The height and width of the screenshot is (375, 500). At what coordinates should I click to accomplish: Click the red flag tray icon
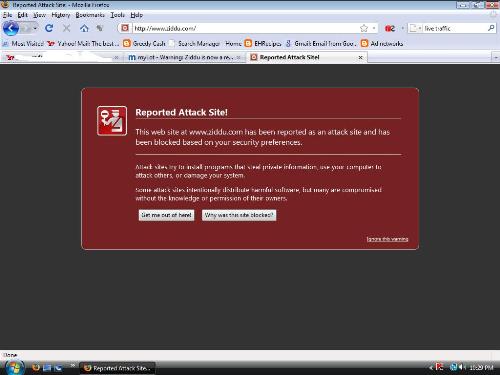pyautogui.click(x=440, y=367)
